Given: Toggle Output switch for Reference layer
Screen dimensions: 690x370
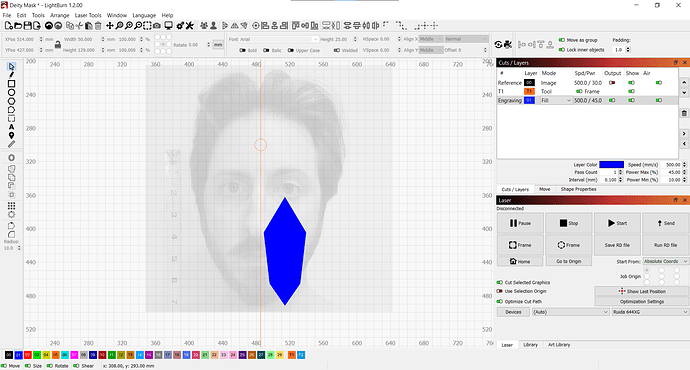Looking at the screenshot, I should pyautogui.click(x=612, y=83).
